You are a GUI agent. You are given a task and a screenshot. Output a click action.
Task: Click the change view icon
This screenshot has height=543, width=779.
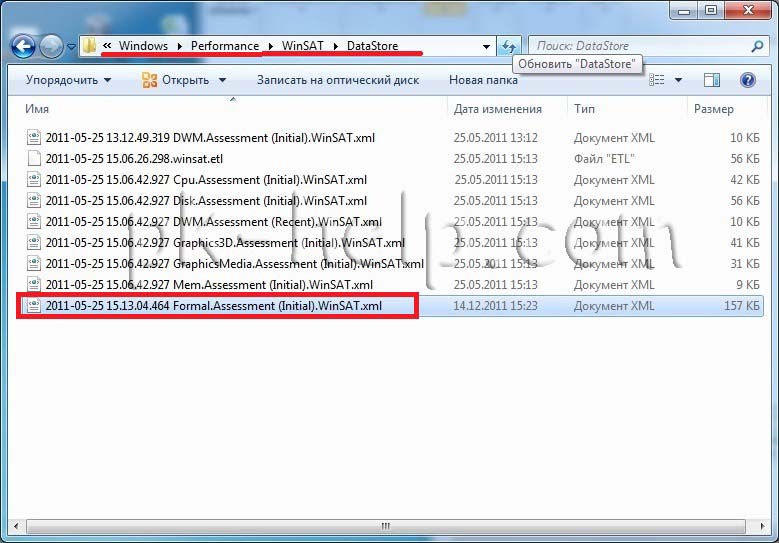656,80
